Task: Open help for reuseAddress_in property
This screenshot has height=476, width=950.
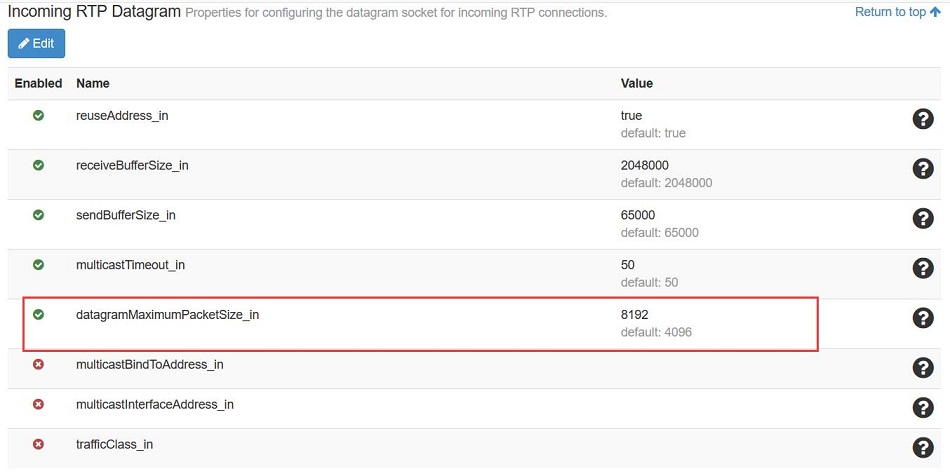Action: tap(923, 119)
